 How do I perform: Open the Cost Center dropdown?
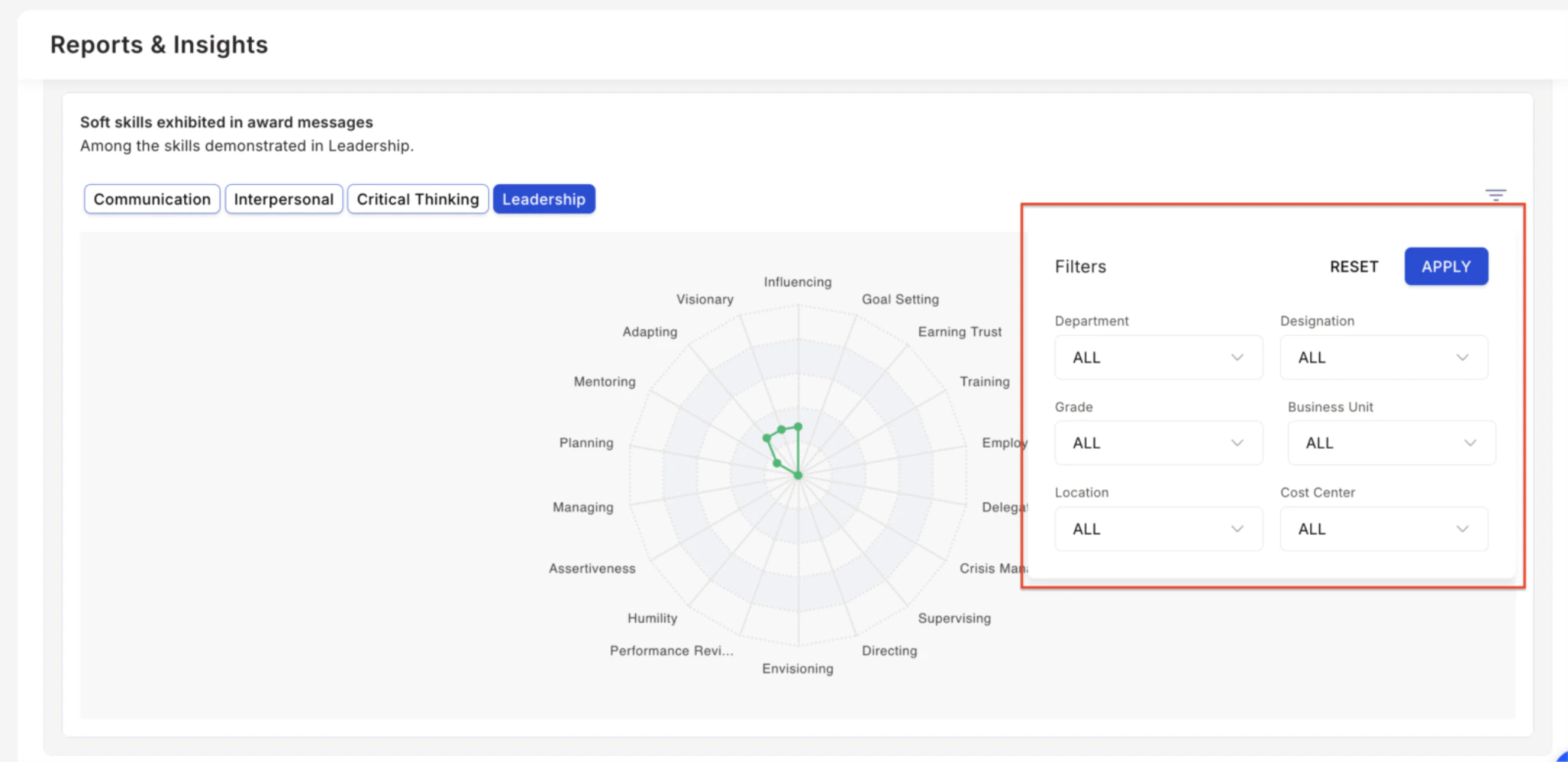point(1384,529)
